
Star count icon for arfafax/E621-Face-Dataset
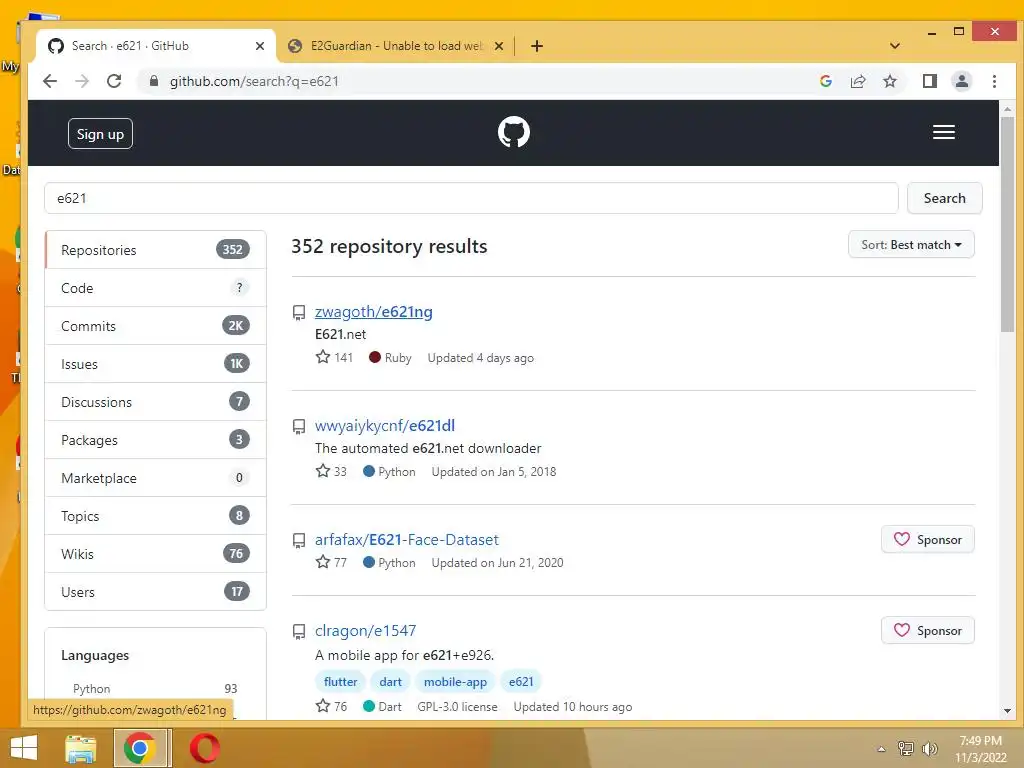[323, 562]
